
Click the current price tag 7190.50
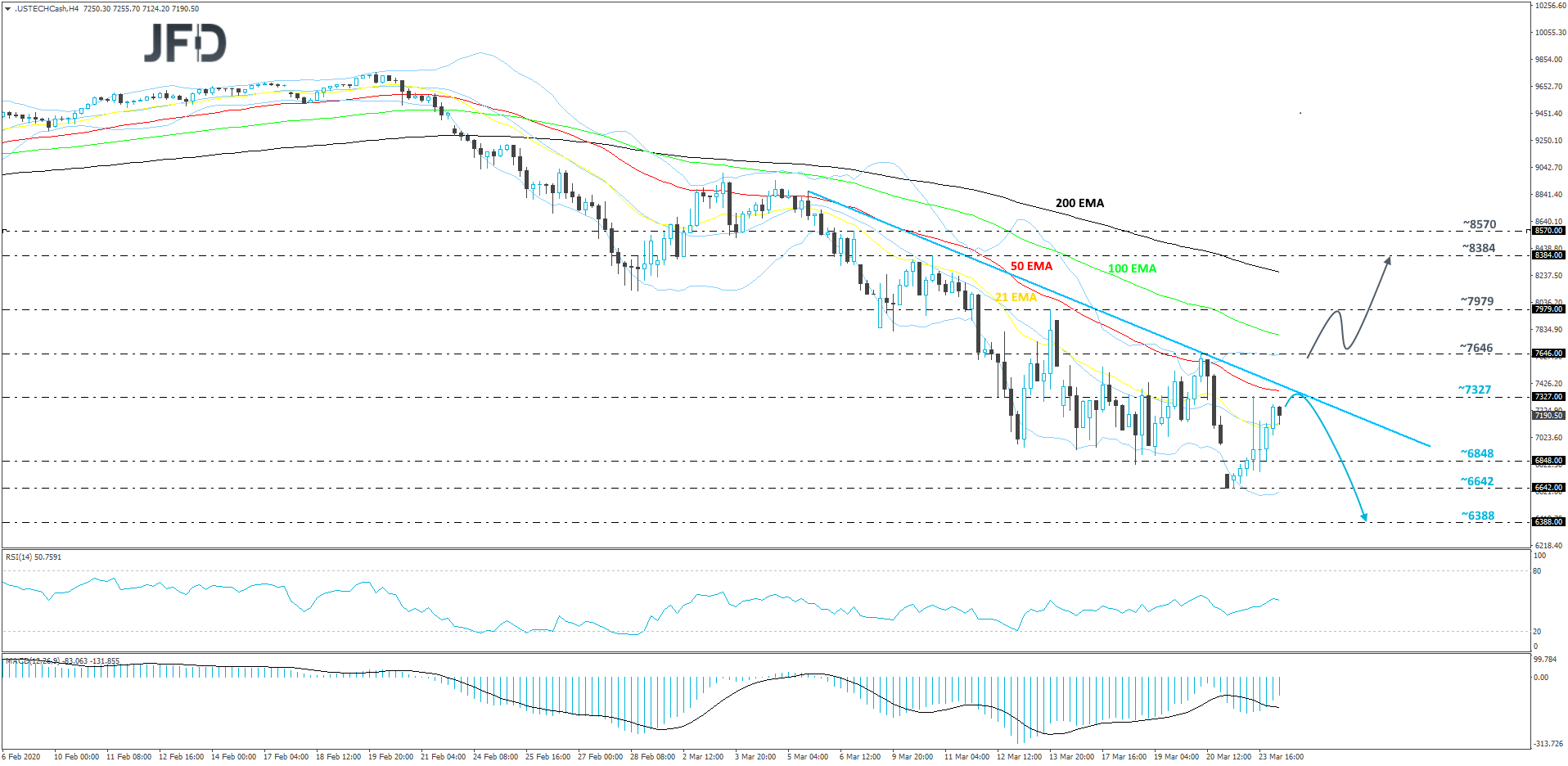click(1546, 415)
